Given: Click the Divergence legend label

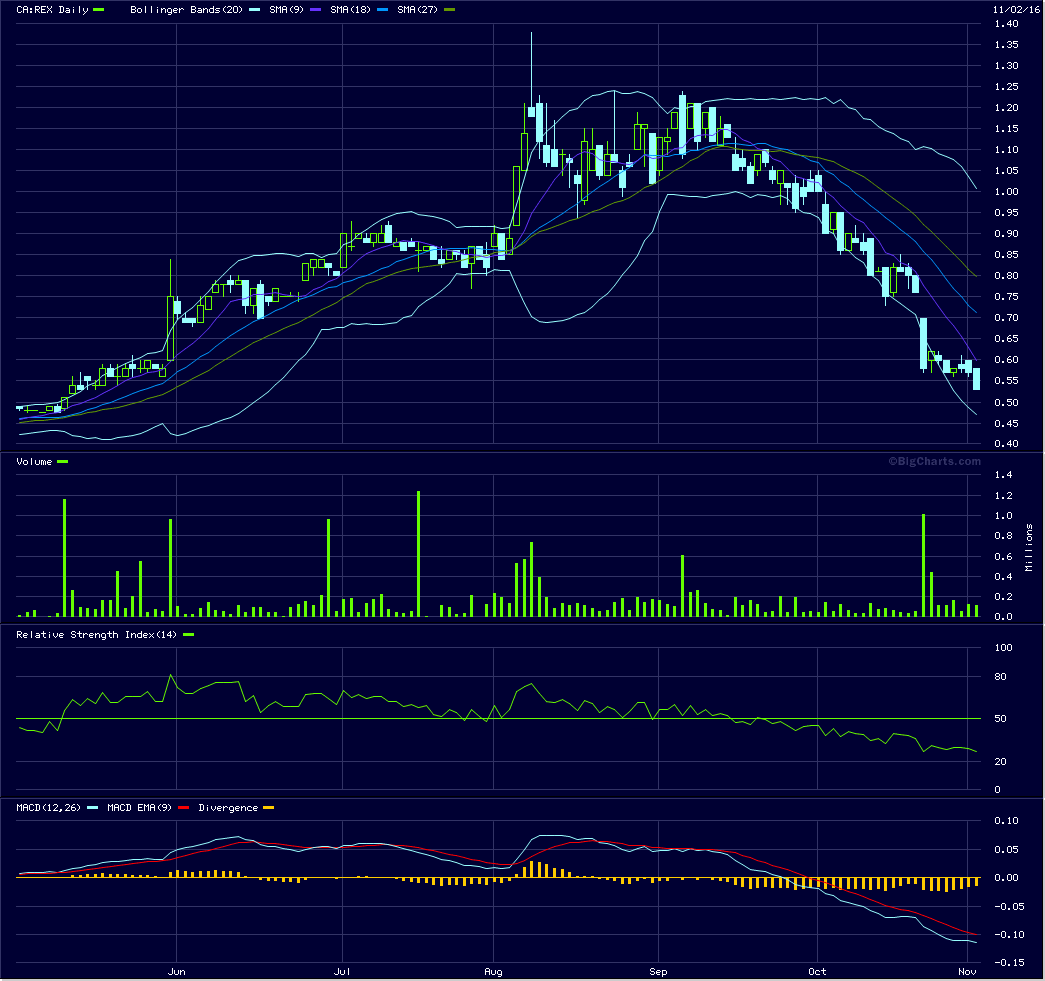Looking at the screenshot, I should point(228,808).
